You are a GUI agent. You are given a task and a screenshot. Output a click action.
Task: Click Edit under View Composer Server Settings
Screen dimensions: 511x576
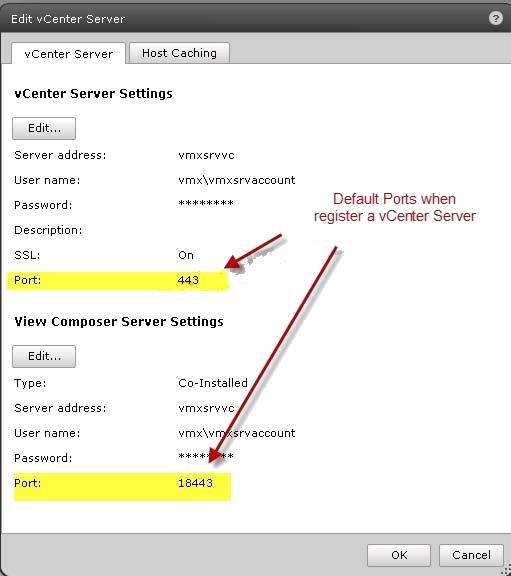tap(44, 356)
